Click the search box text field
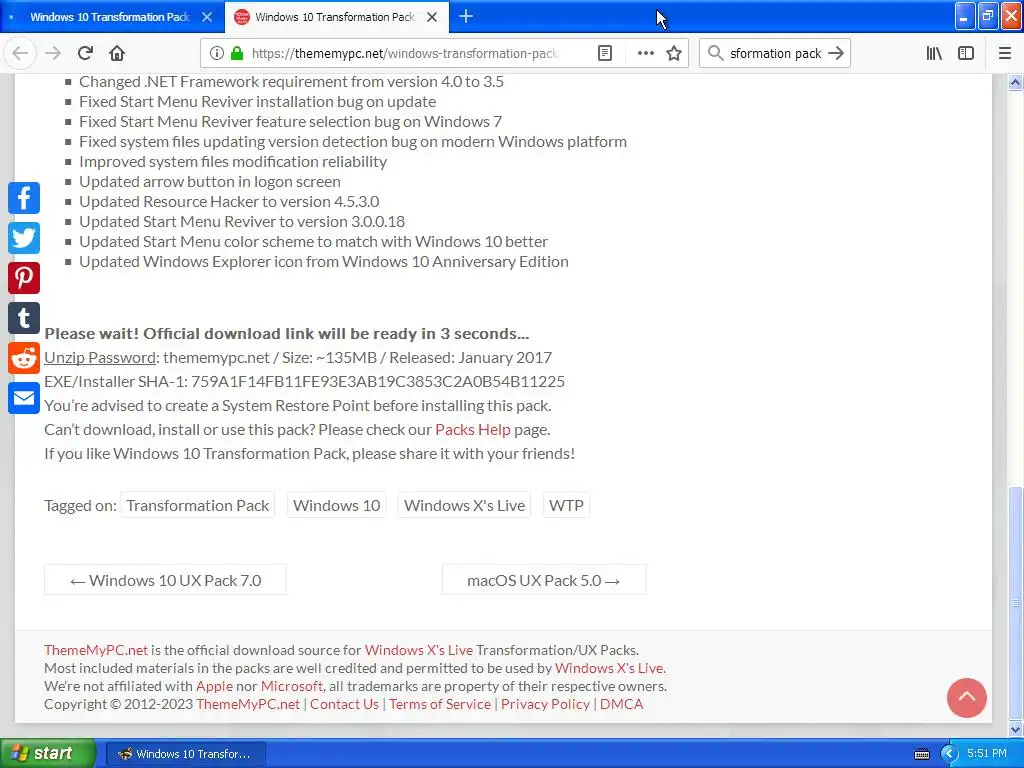Screen dimensions: 1024x768 (x=775, y=54)
